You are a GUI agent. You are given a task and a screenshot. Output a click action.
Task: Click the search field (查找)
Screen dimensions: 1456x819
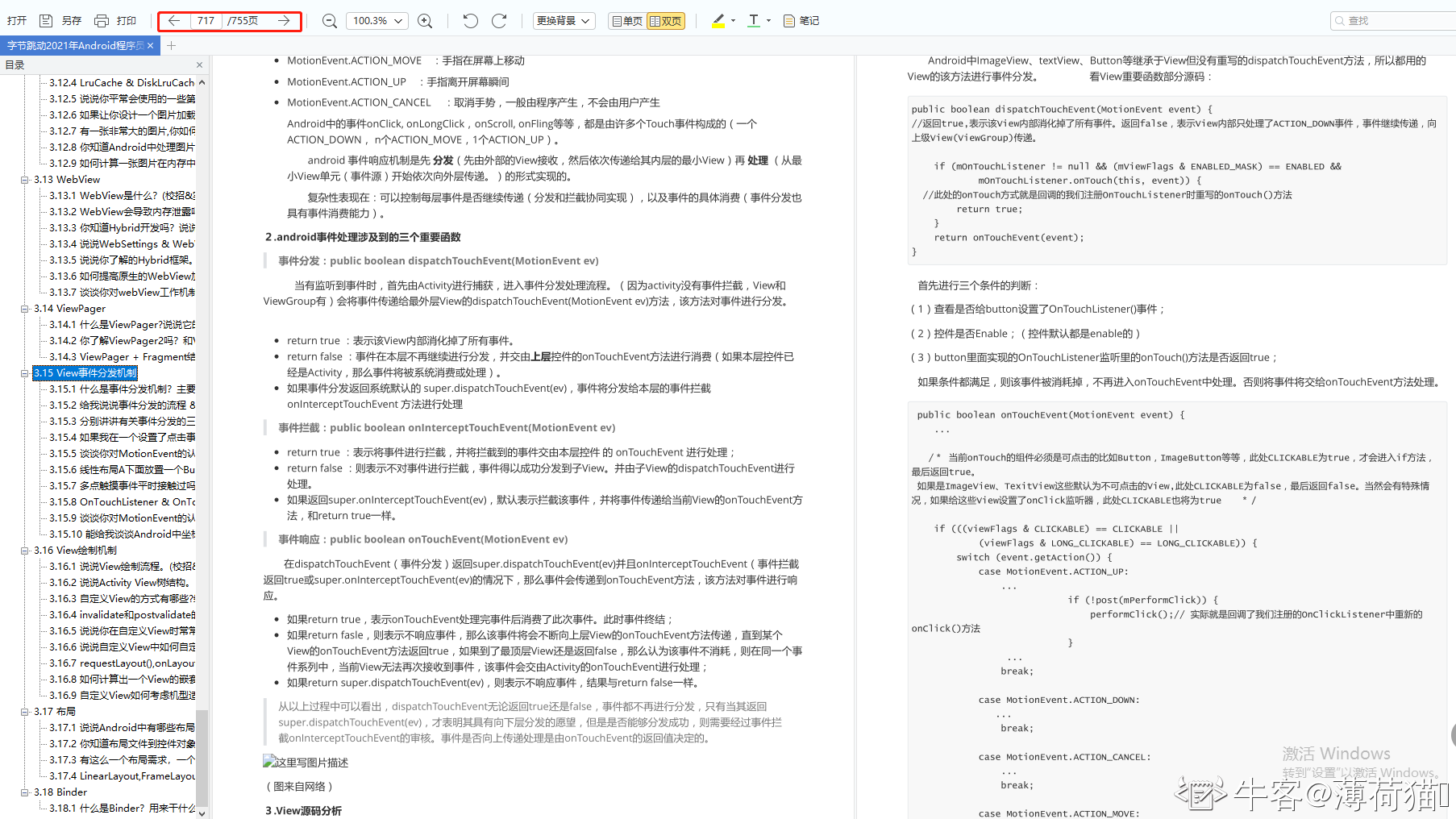(1393, 21)
